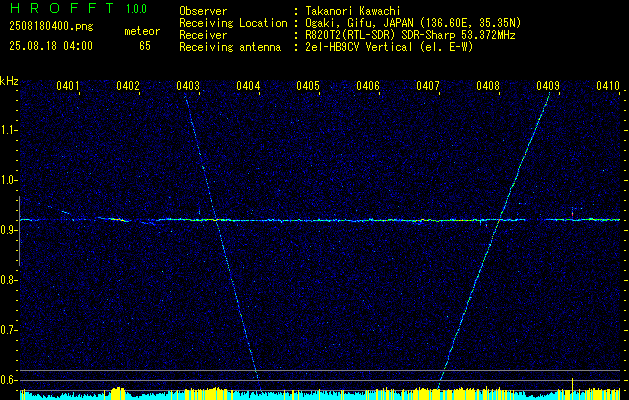Click the kHz axis unit label

9,81
